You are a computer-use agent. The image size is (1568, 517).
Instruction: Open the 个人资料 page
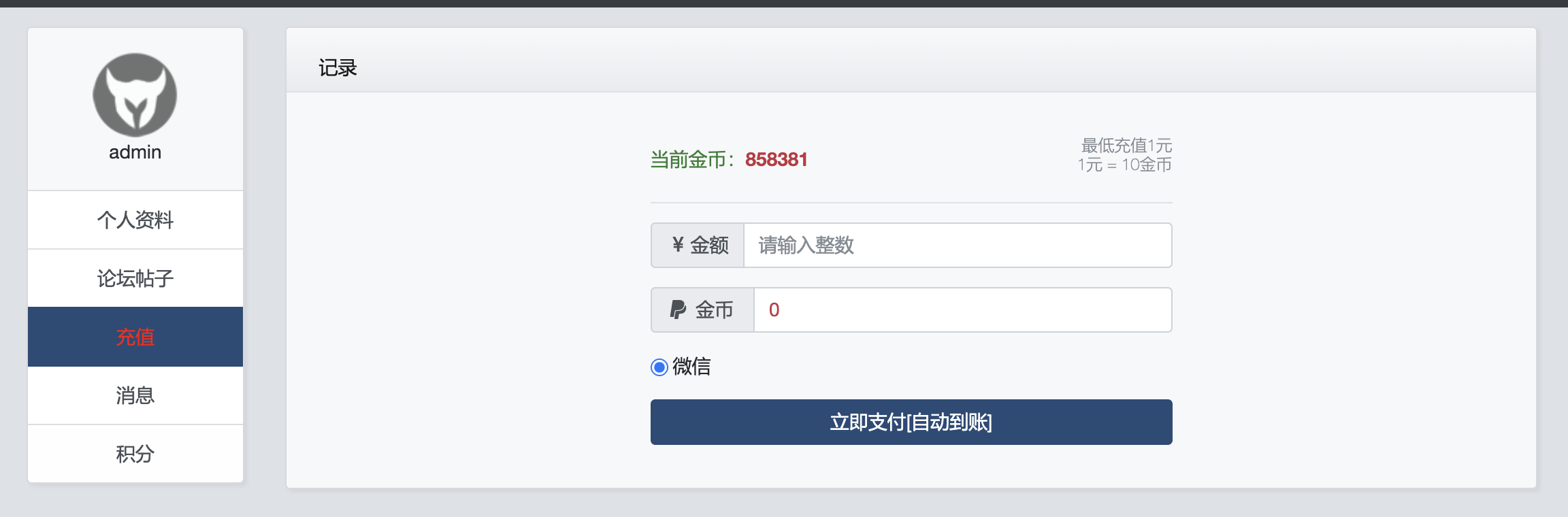coord(134,219)
